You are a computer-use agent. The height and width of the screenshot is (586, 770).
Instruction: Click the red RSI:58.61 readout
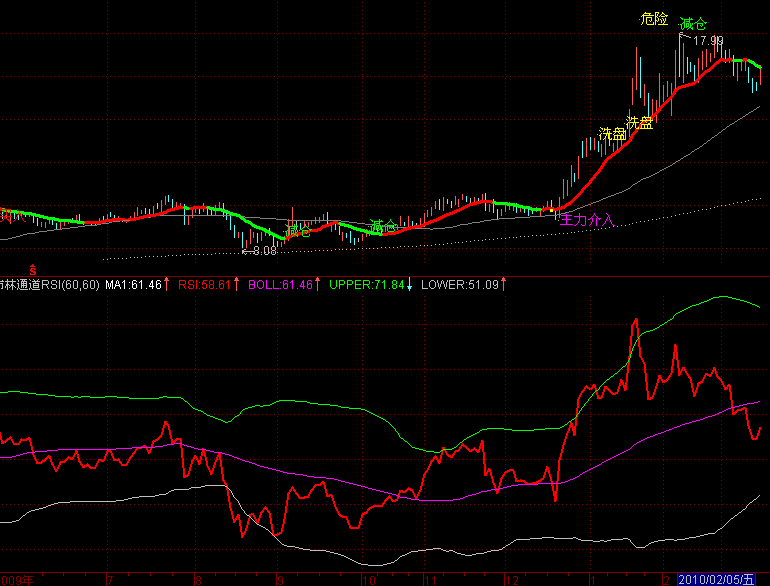click(204, 285)
